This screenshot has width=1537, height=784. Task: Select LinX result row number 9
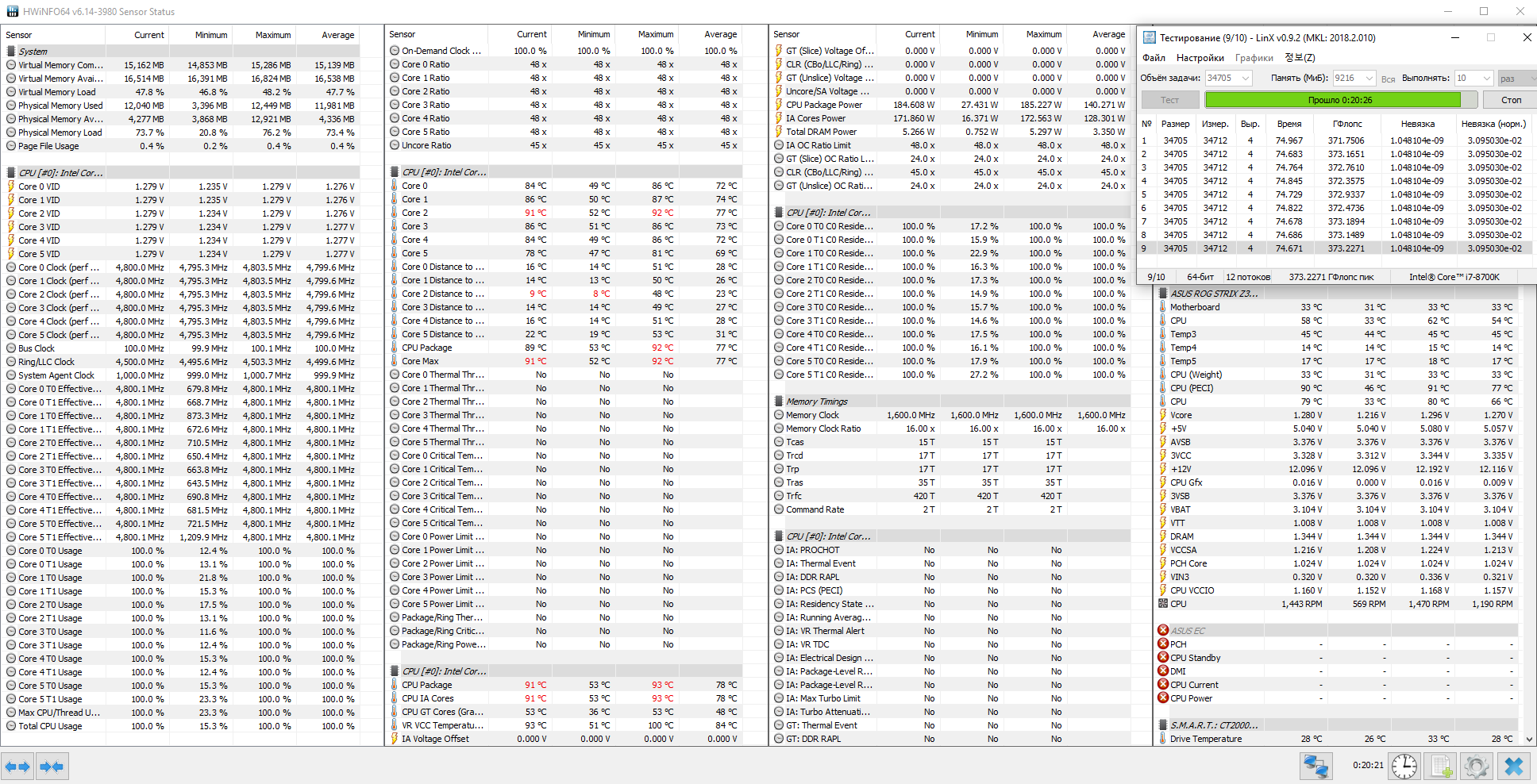[x=1336, y=248]
